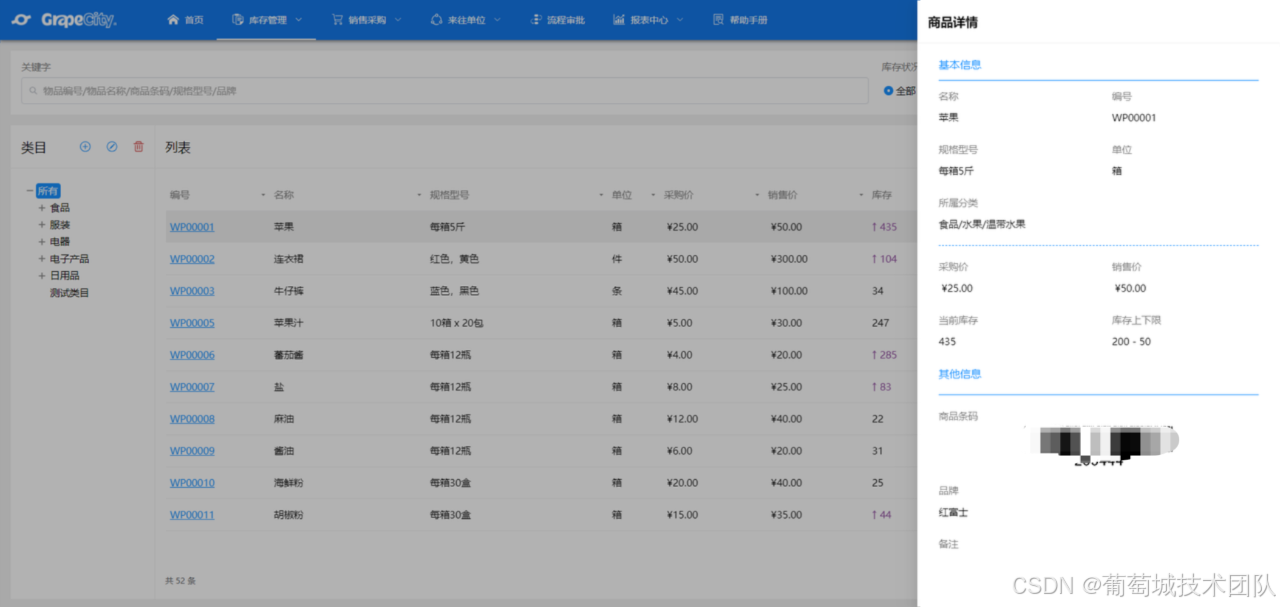Open the 库存管理 menu
Viewport: 1280px width, 607px height.
tap(267, 19)
